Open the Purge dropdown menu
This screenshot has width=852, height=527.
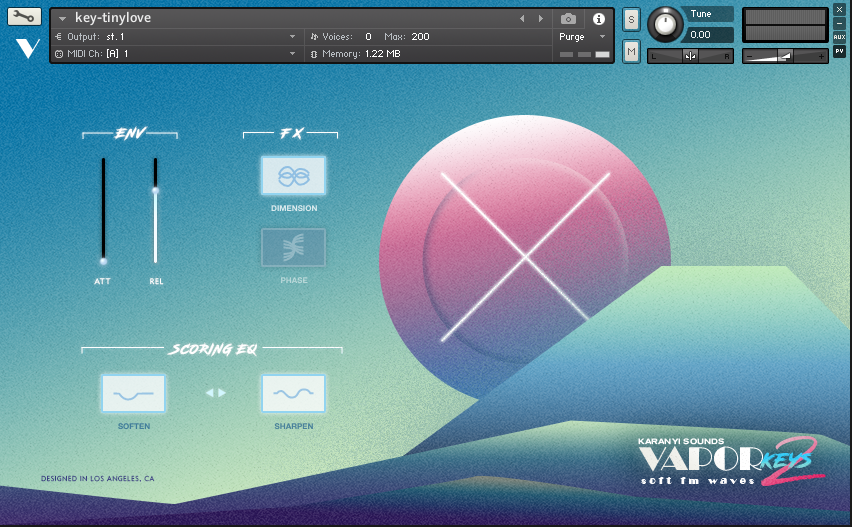582,36
